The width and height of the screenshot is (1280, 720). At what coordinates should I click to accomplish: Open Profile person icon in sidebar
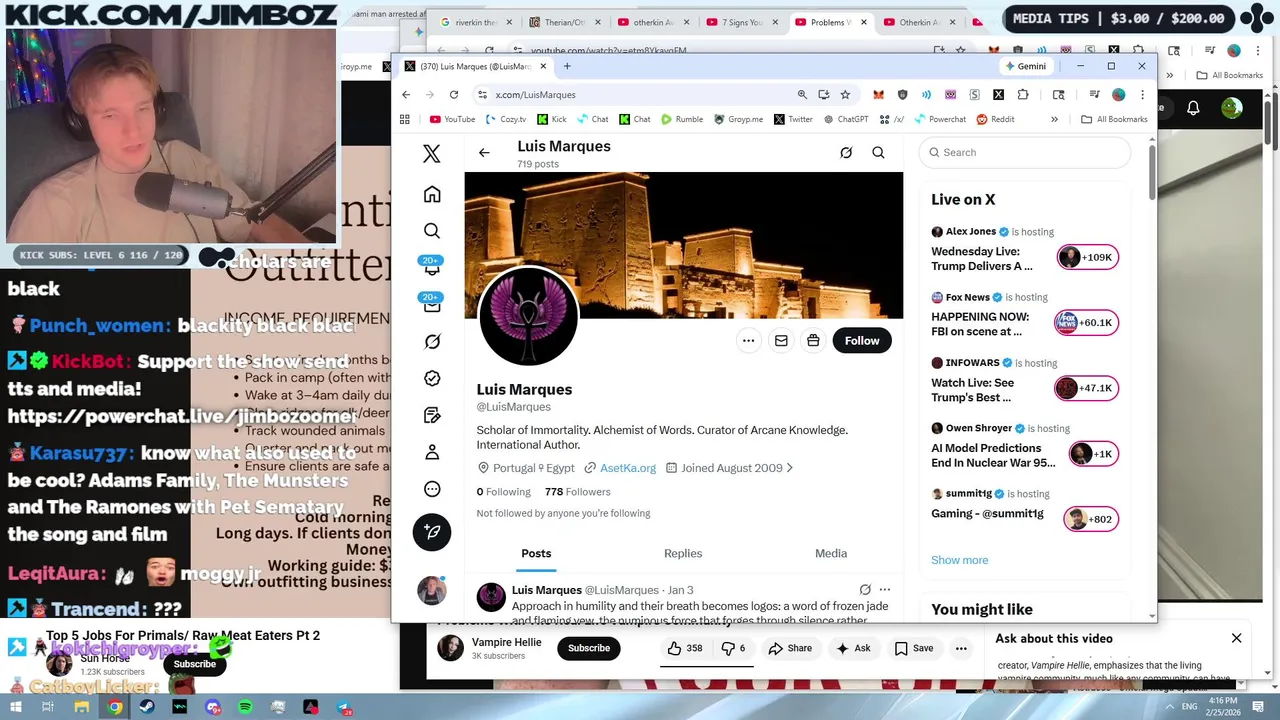432,452
